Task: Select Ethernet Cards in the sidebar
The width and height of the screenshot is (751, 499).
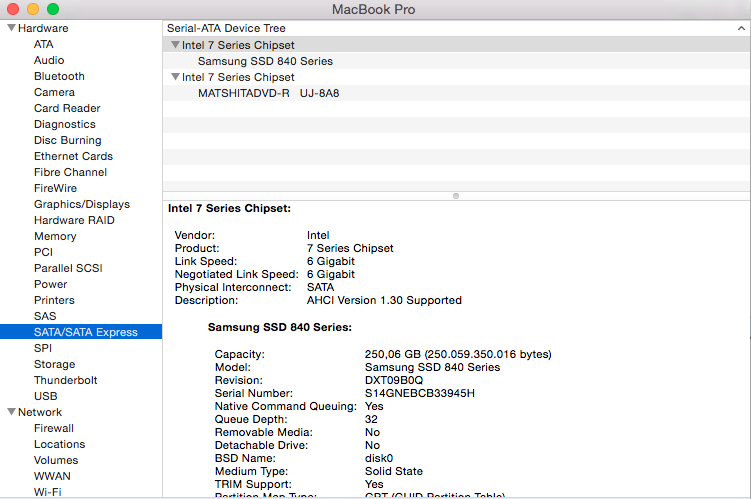Action: tap(73, 156)
